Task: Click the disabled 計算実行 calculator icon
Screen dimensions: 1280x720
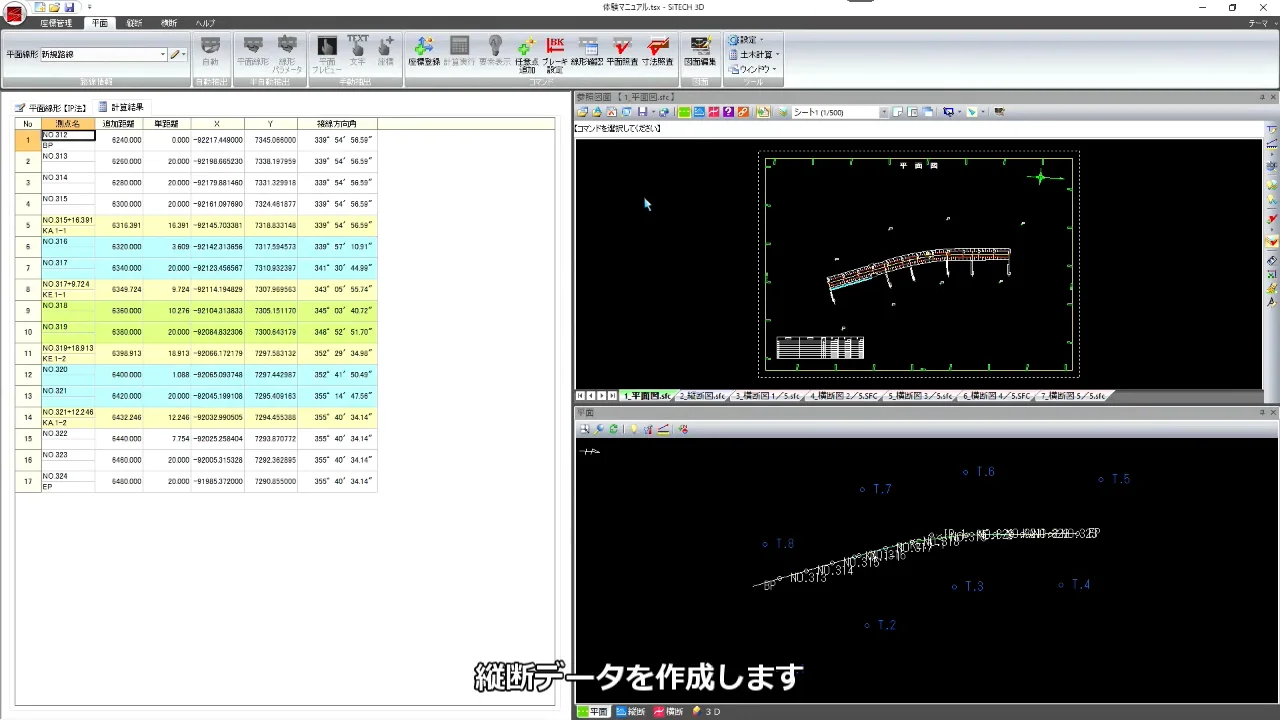Action: [x=459, y=51]
